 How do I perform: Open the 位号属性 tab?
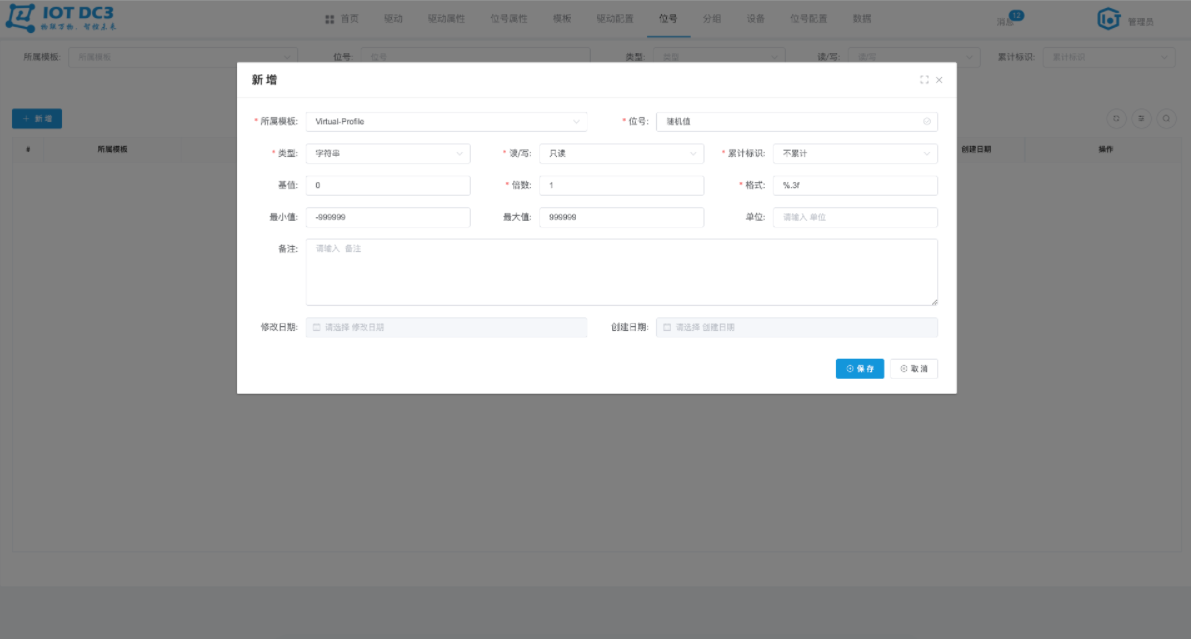[x=509, y=19]
